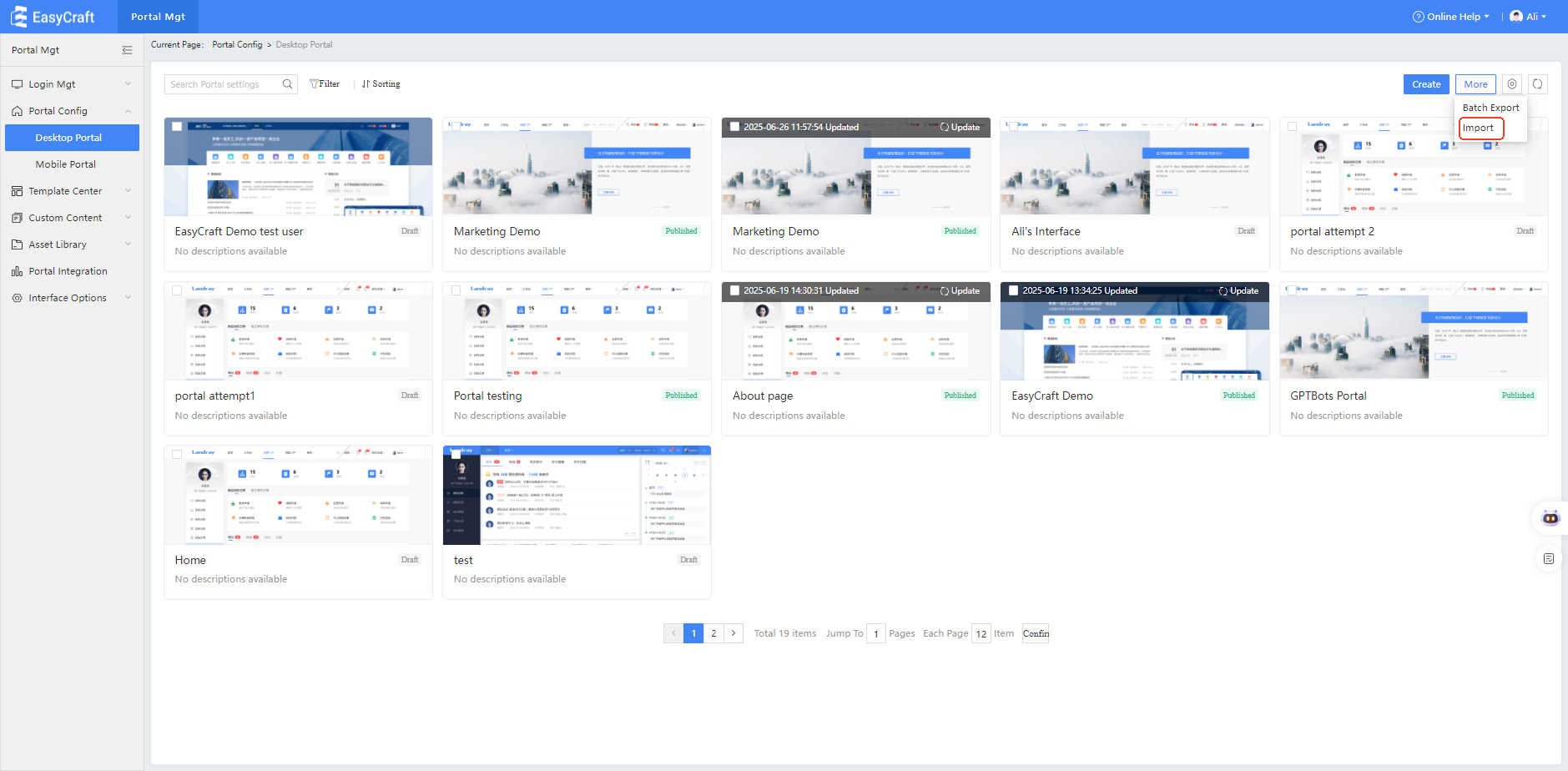Select the EasyCraft Demo test user checkbox
Image resolution: width=1568 pixels, height=771 pixels.
point(177,127)
